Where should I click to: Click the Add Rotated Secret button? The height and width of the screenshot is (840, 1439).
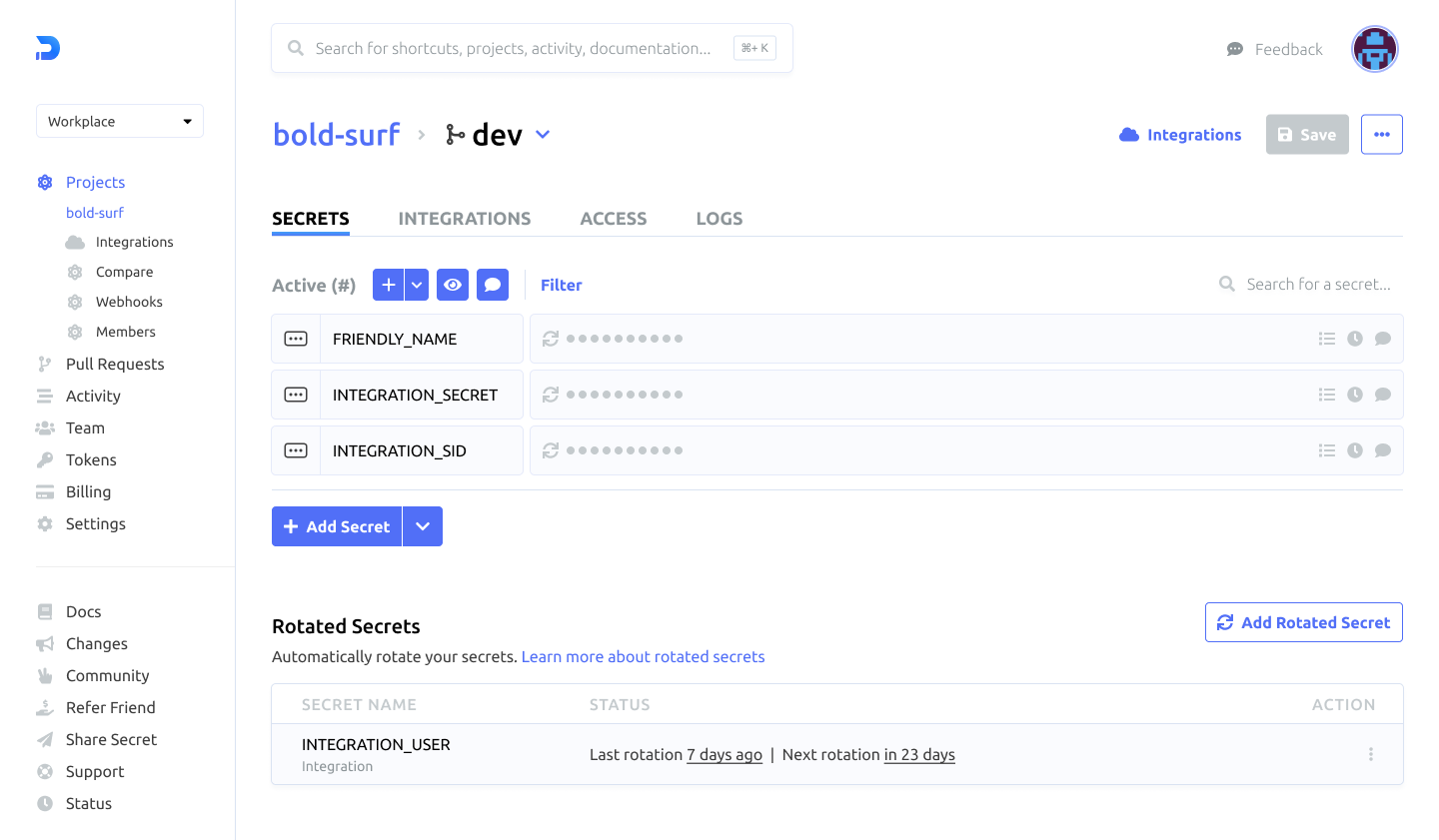pyautogui.click(x=1303, y=622)
